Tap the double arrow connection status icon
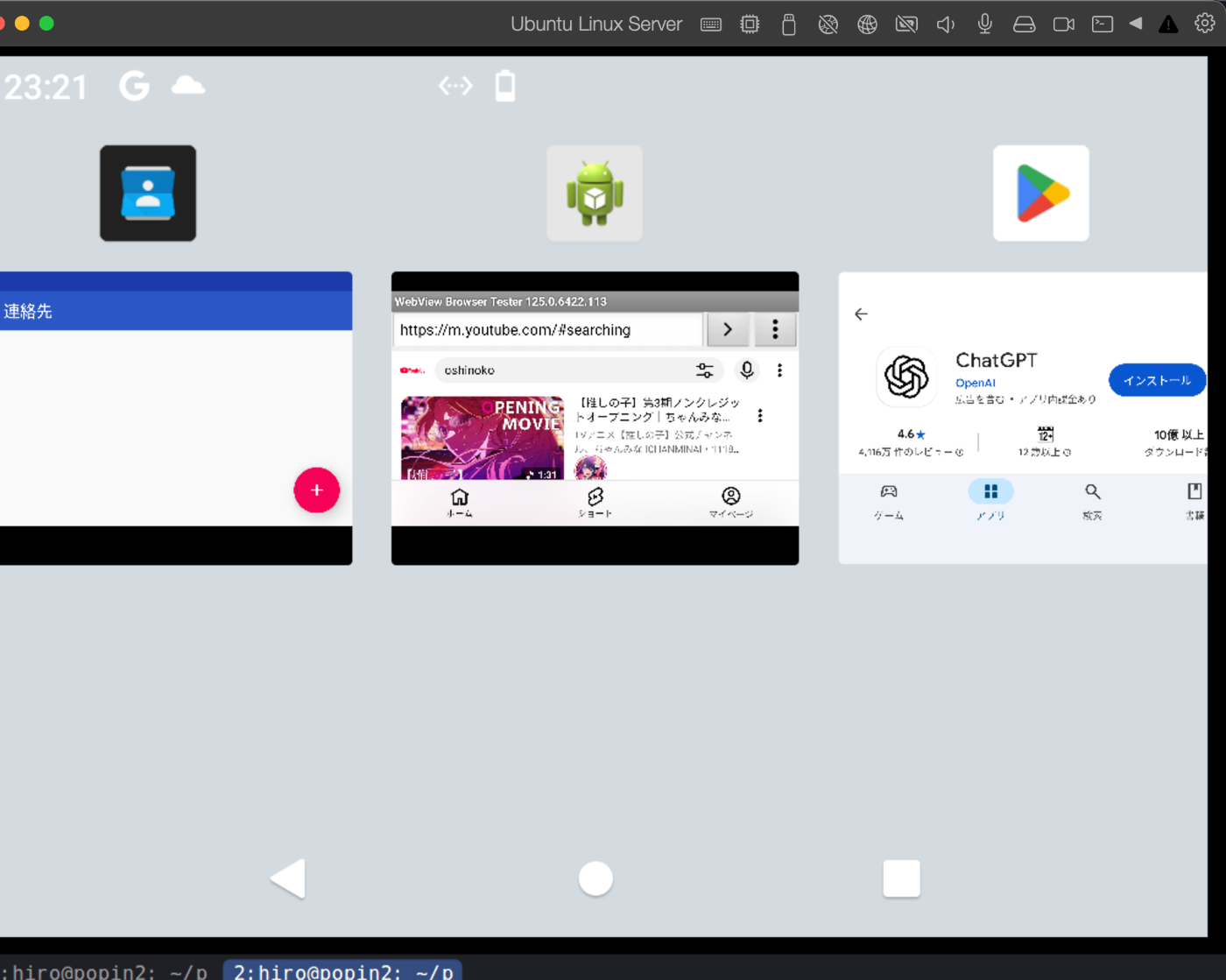This screenshot has width=1226, height=980. [x=455, y=86]
